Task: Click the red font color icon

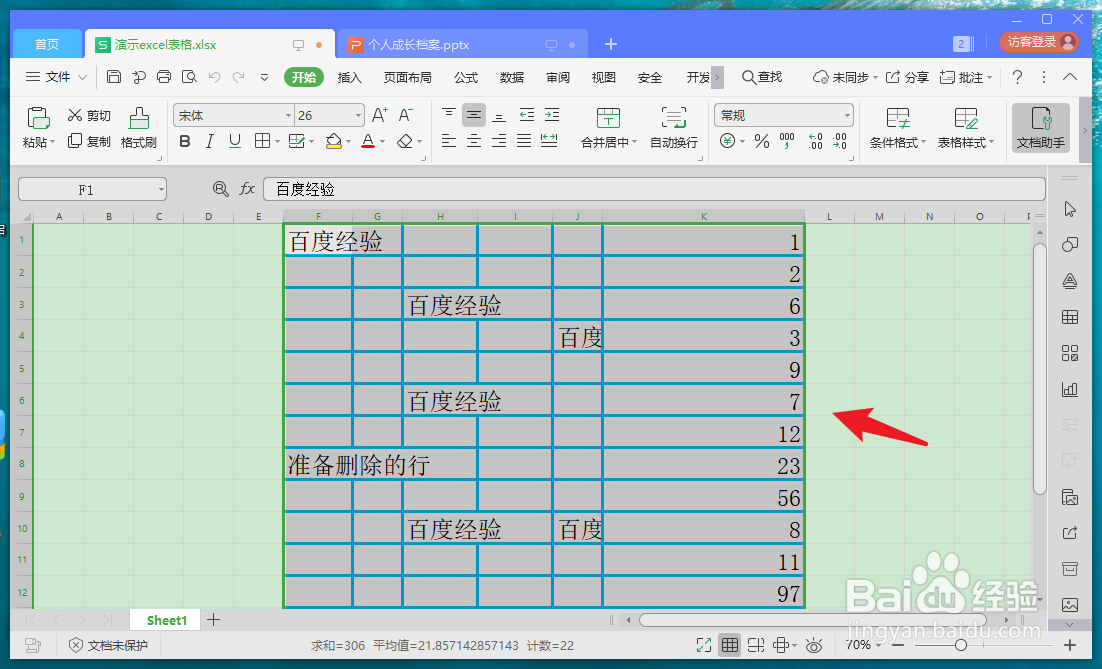Action: pos(368,141)
